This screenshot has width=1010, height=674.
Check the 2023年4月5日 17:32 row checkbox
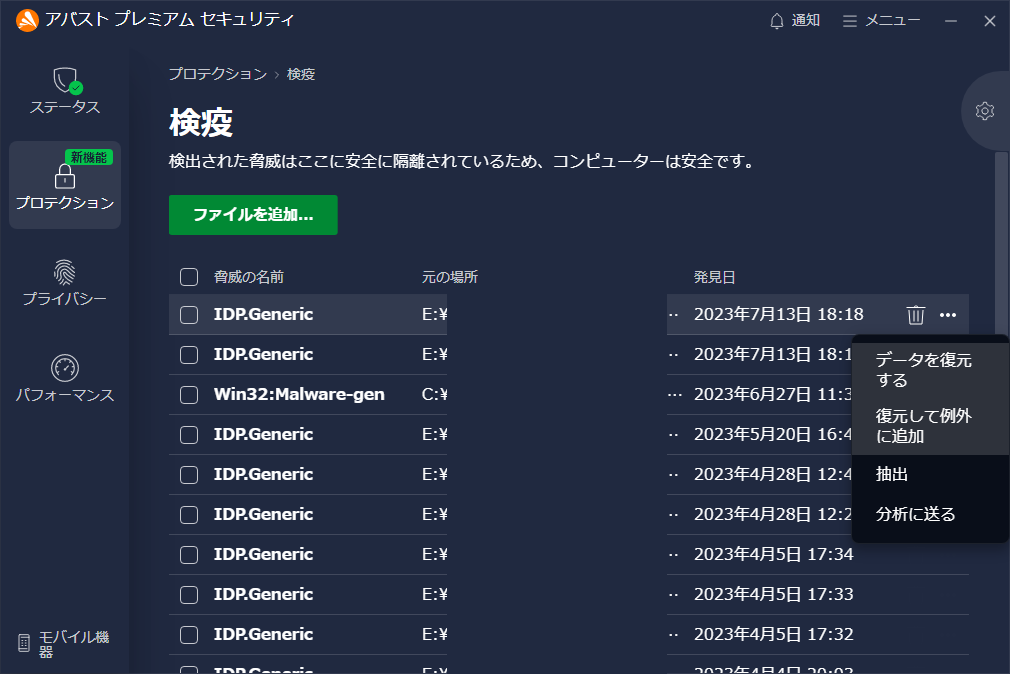pos(189,634)
